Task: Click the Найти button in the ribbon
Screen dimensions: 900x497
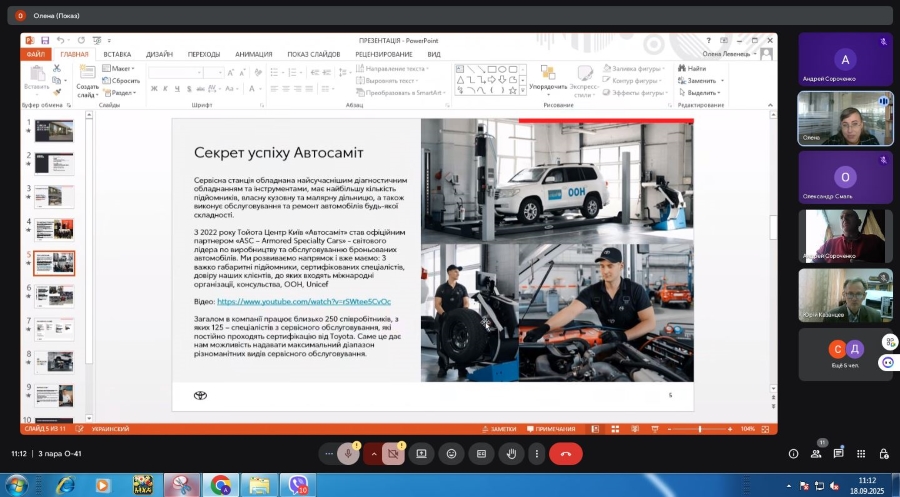Action: pos(692,68)
